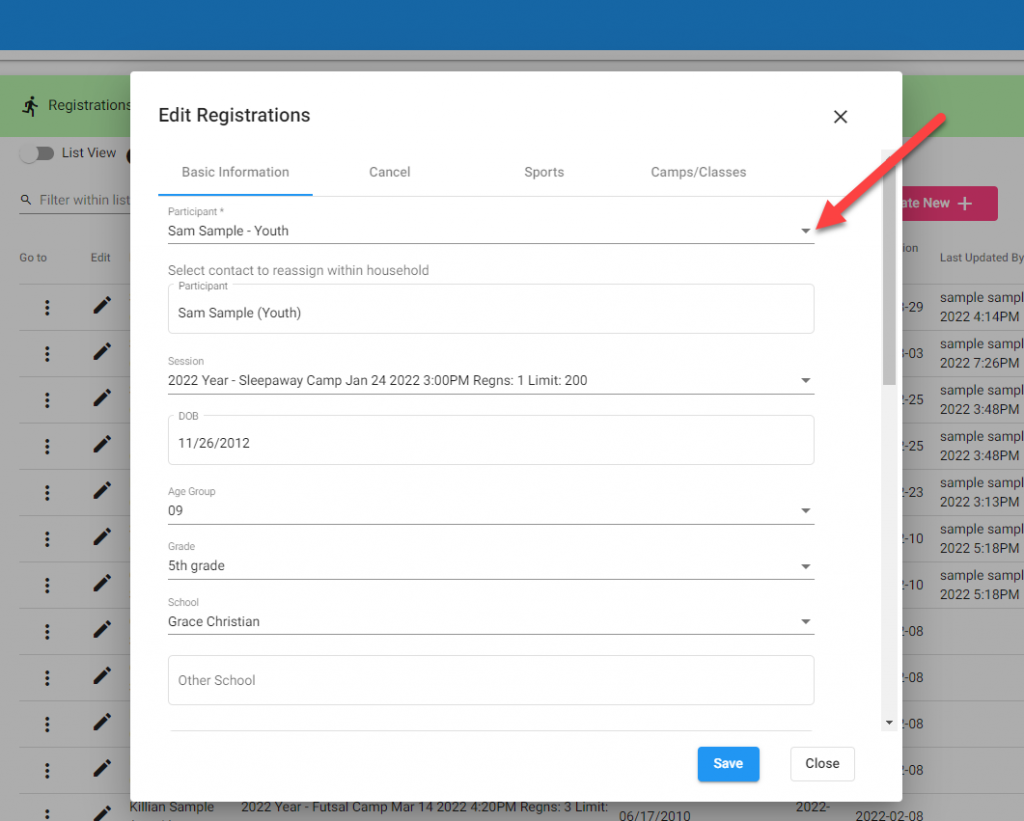Image resolution: width=1024 pixels, height=821 pixels.
Task: Click the dialog scrollbar down arrow
Action: 889,722
